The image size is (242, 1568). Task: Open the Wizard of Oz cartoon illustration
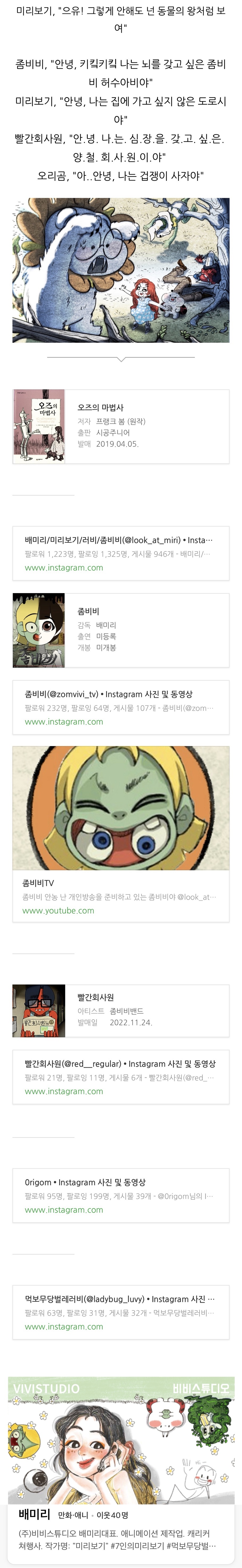[x=121, y=270]
